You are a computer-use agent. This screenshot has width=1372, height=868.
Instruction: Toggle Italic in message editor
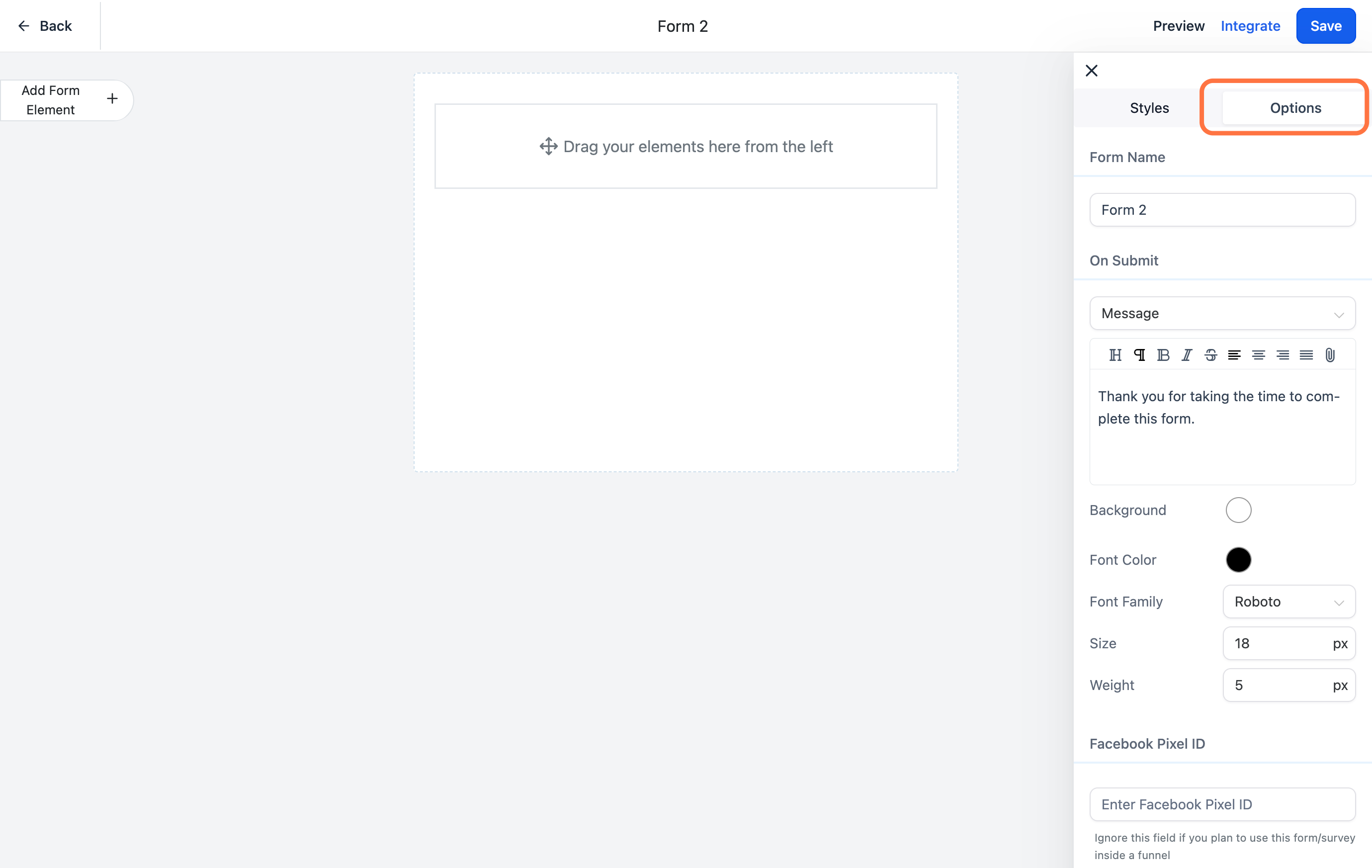tap(1187, 355)
